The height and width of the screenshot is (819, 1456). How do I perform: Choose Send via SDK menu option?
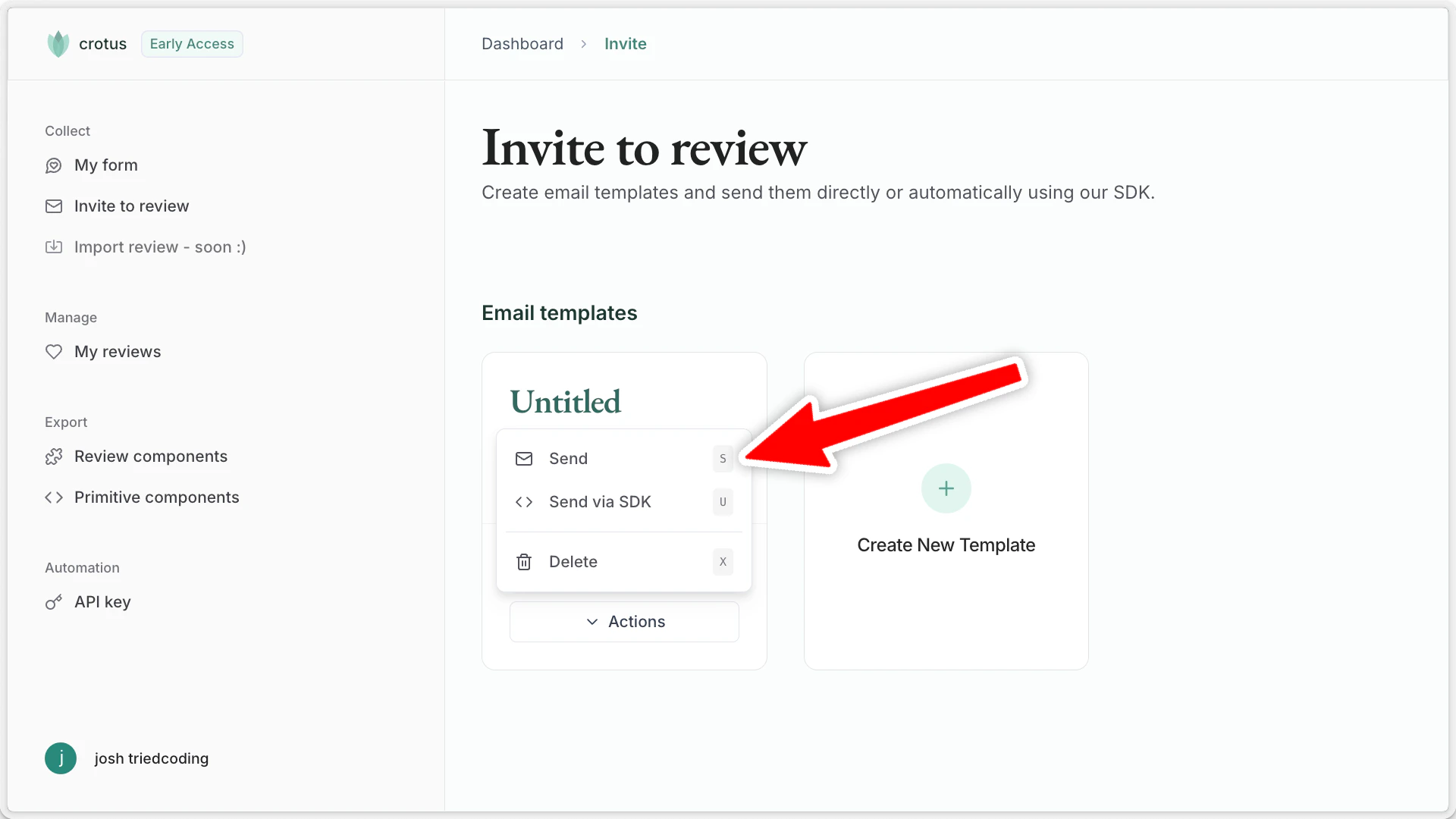click(x=623, y=502)
